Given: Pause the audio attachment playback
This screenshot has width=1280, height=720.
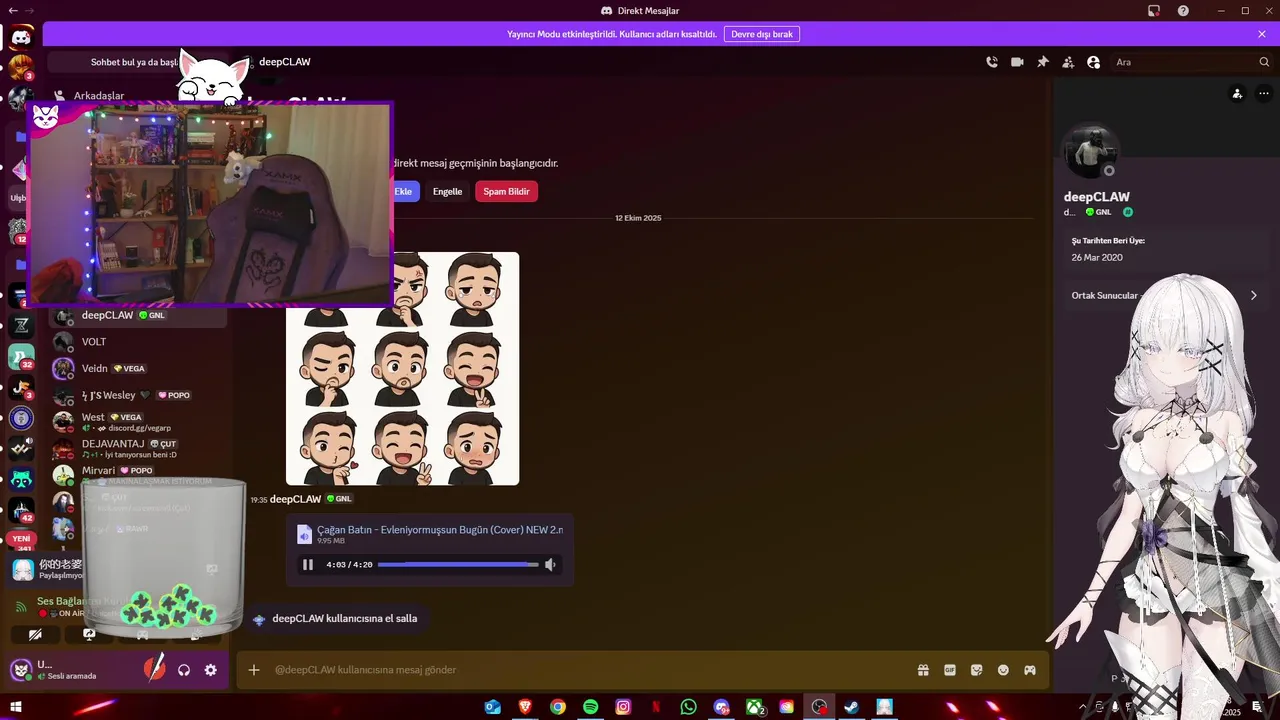Looking at the screenshot, I should 308,565.
